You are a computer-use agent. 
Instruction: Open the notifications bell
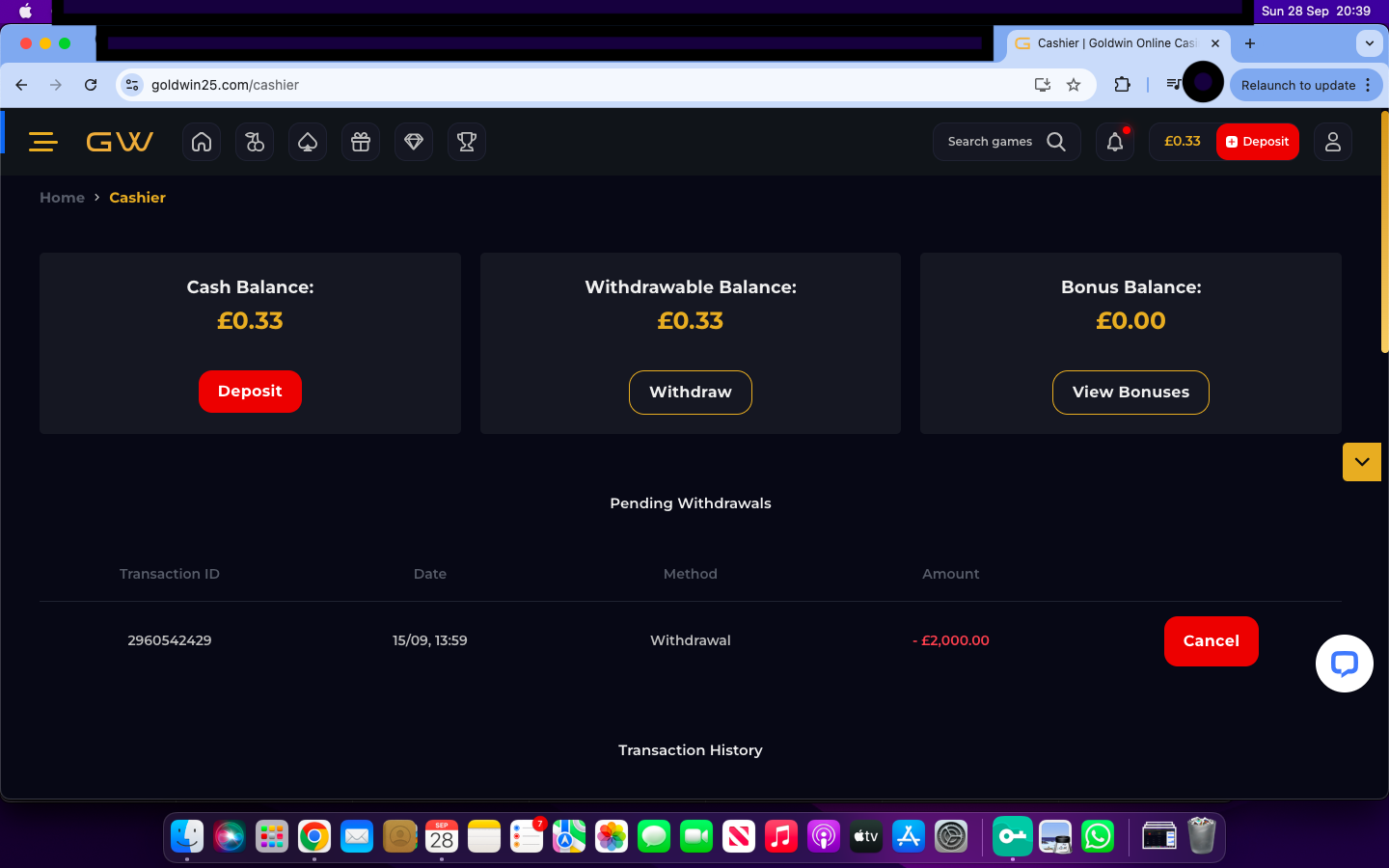tap(1115, 142)
